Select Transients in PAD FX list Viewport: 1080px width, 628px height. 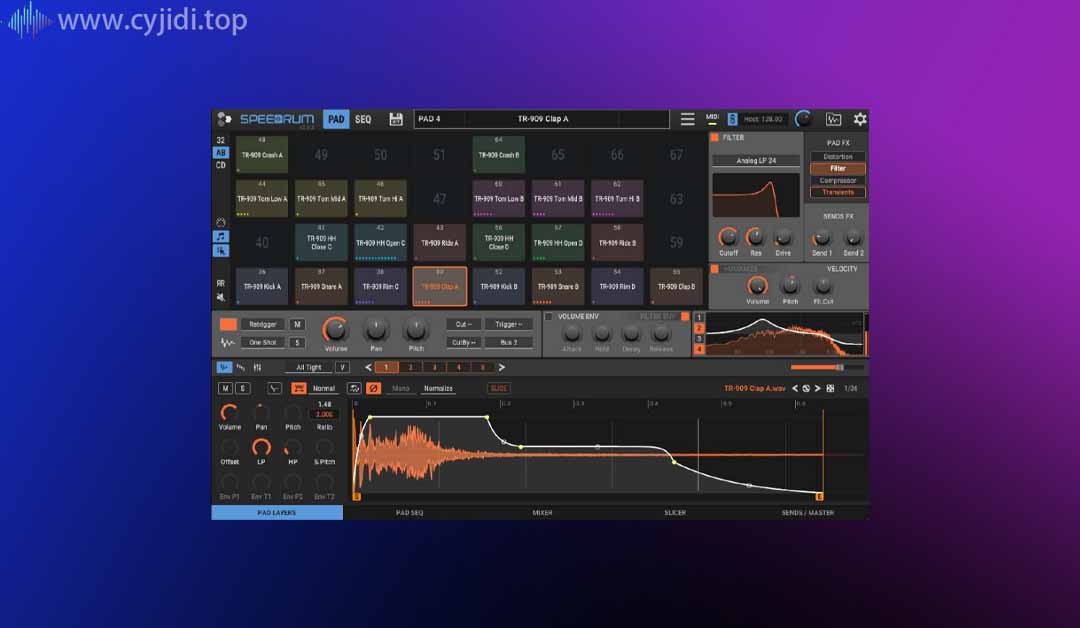click(x=838, y=192)
